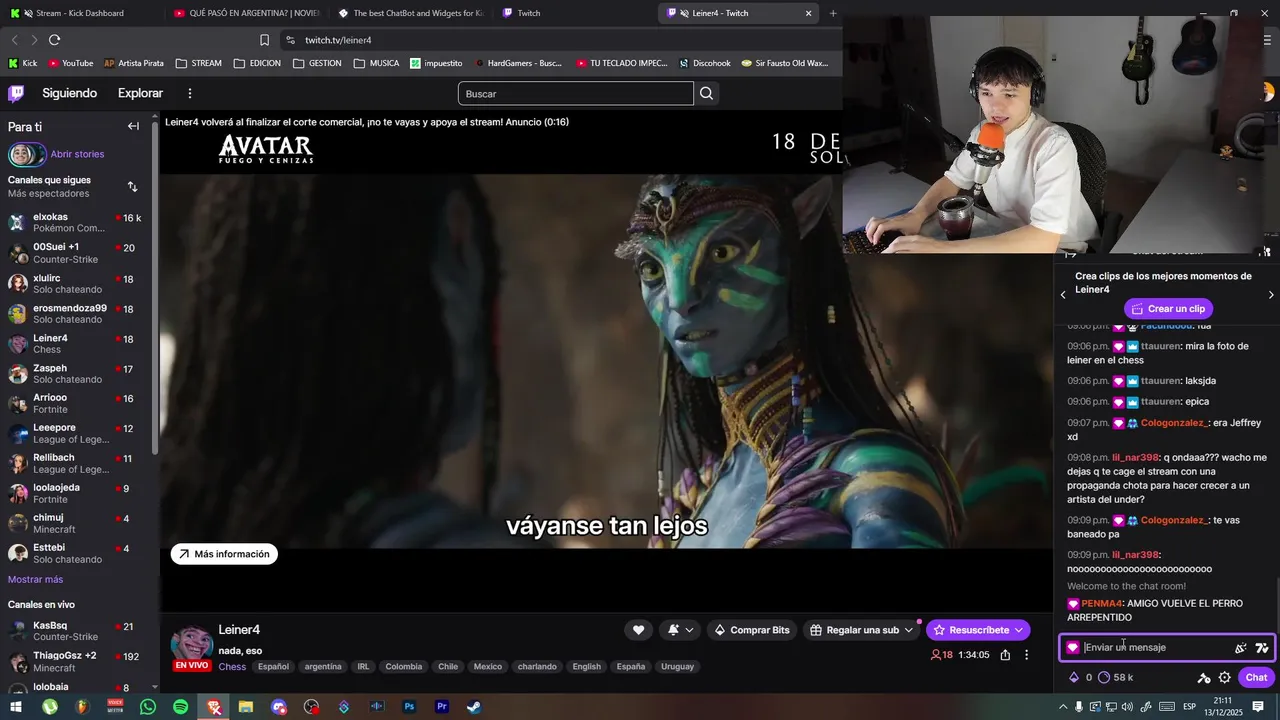Open the Windows Start menu
The height and width of the screenshot is (720, 1280).
(16, 707)
